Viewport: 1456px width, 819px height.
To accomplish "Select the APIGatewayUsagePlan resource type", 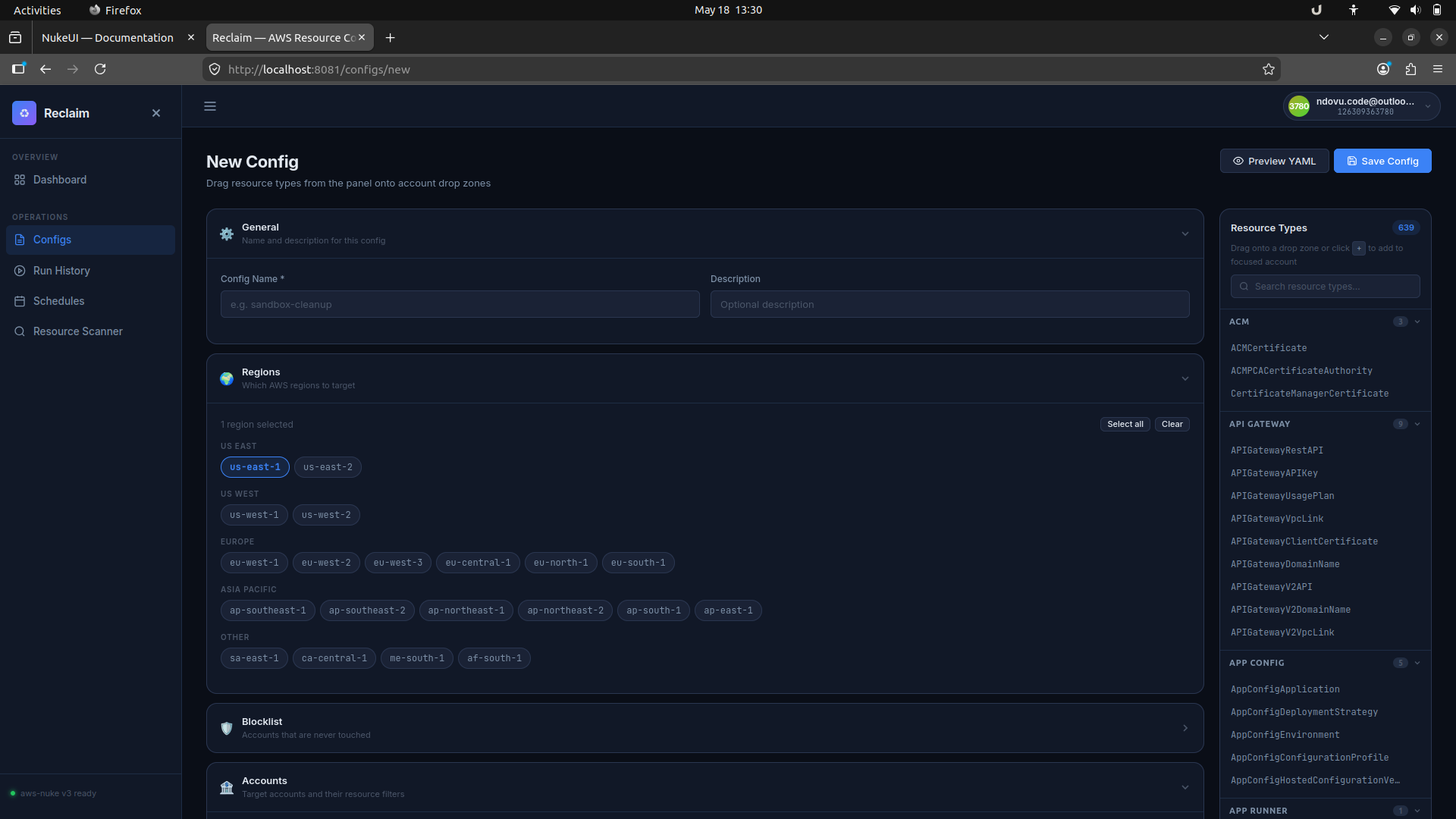I will pos(1282,496).
